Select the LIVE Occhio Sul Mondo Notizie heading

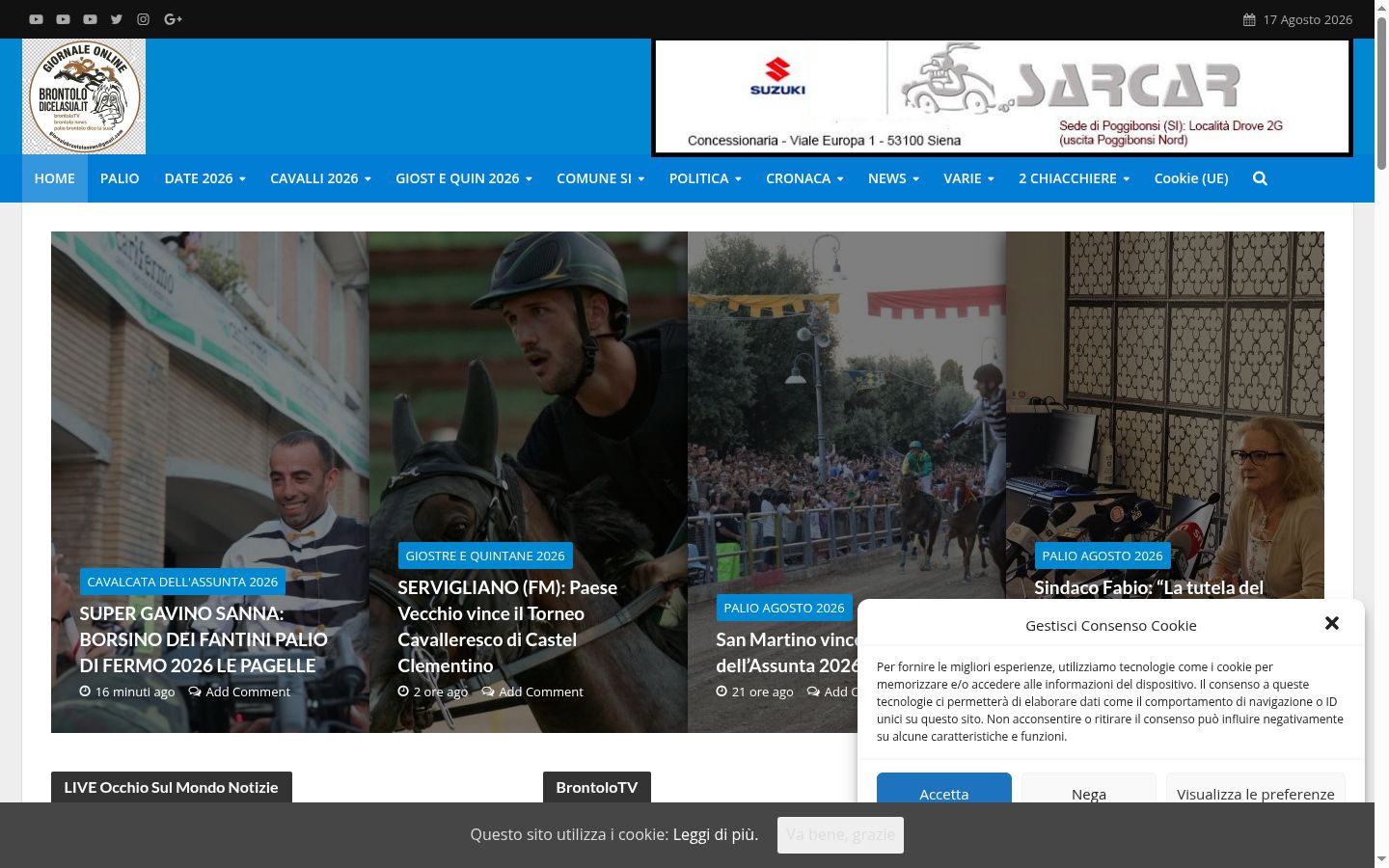tap(172, 787)
